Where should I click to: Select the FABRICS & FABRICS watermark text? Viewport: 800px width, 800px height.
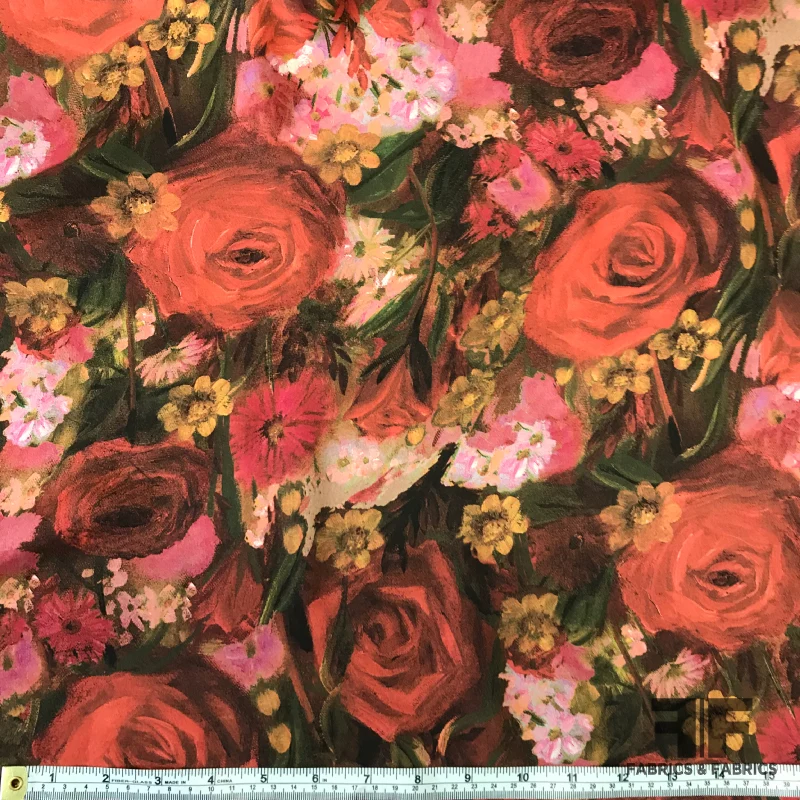[702, 770]
